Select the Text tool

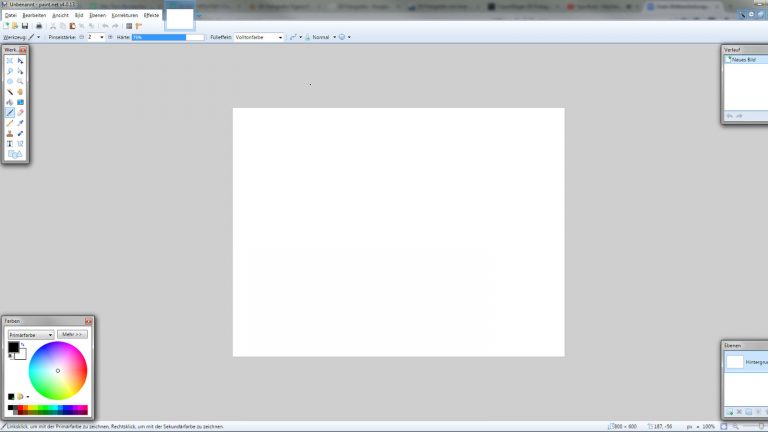pos(10,143)
